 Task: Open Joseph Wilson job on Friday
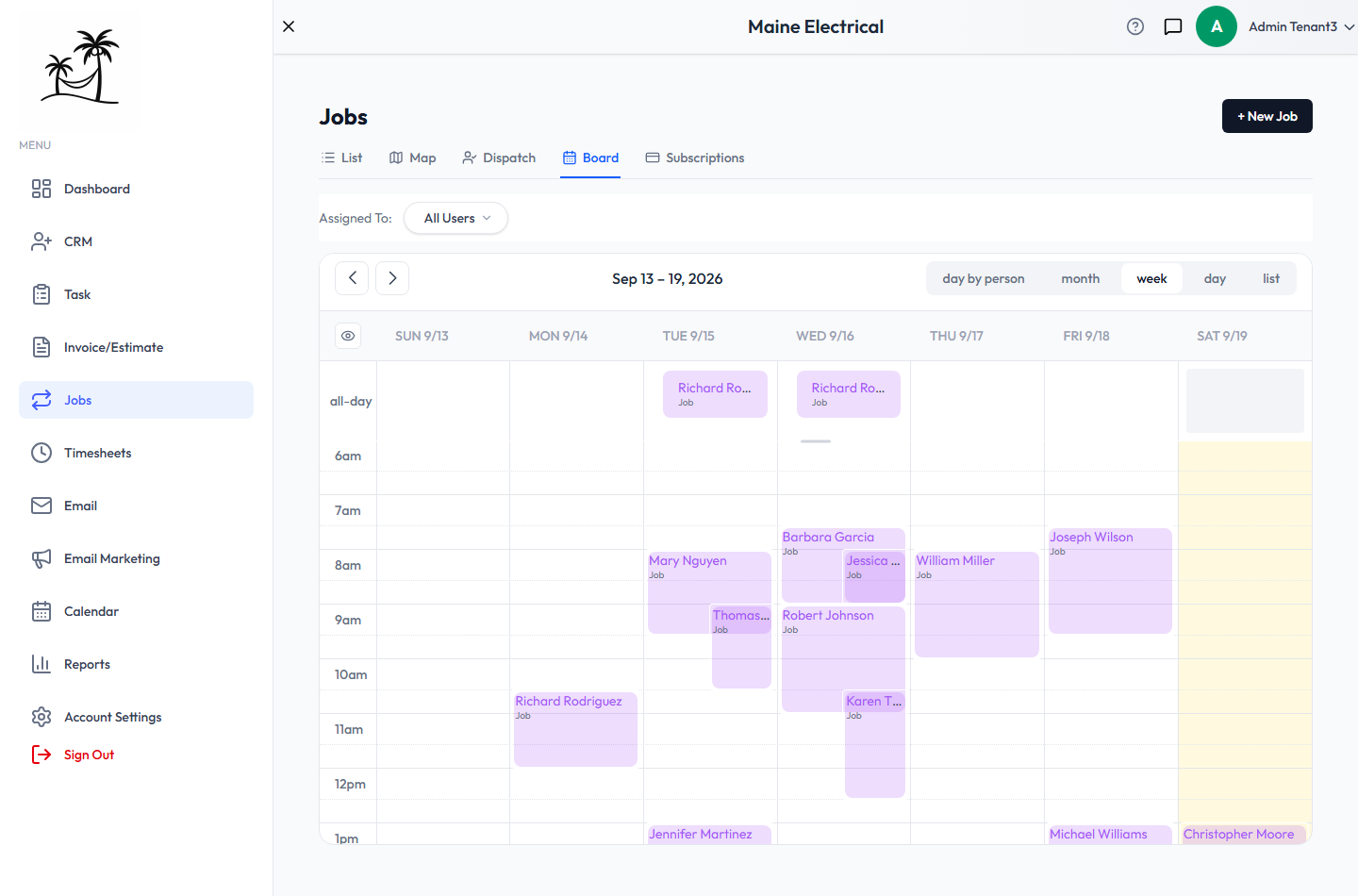coord(1110,580)
